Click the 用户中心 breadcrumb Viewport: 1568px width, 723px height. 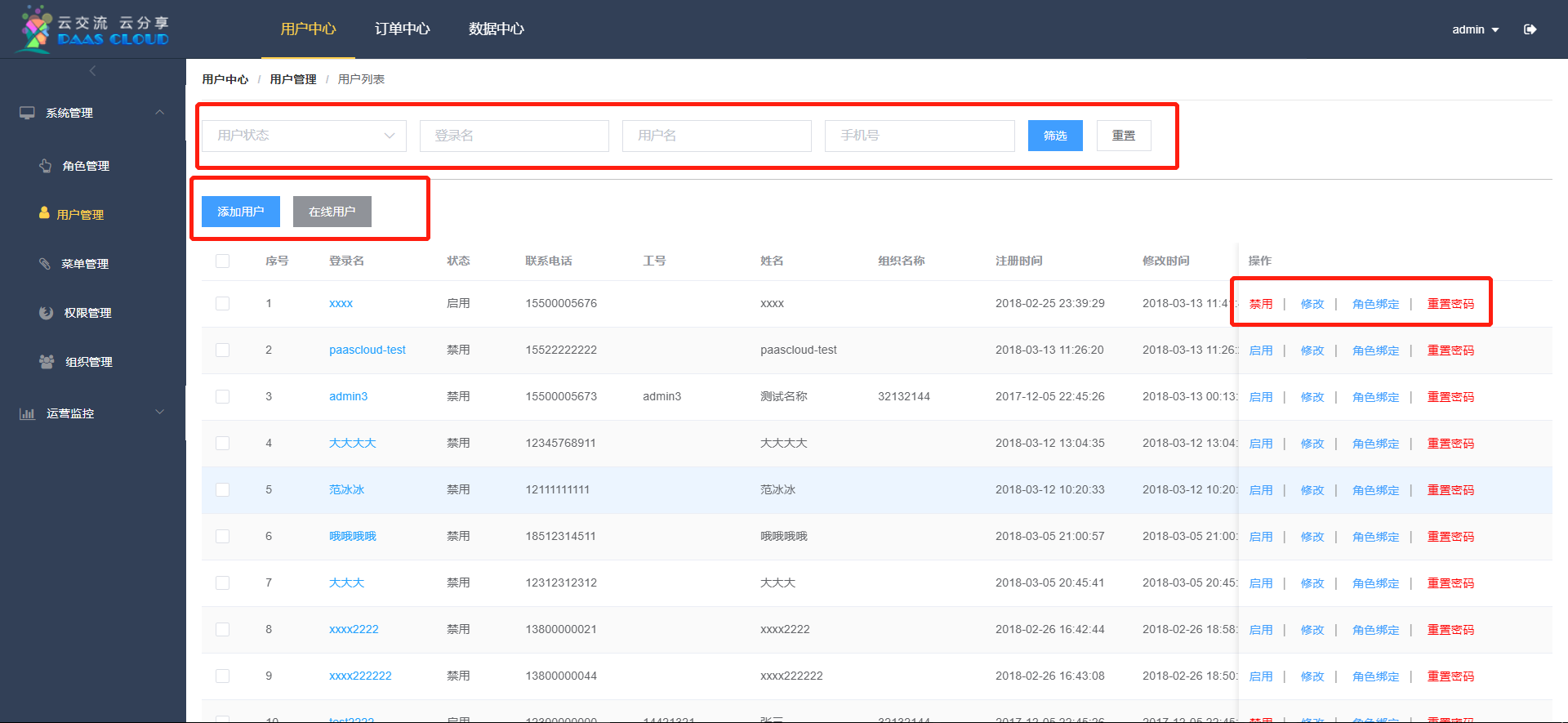225,79
